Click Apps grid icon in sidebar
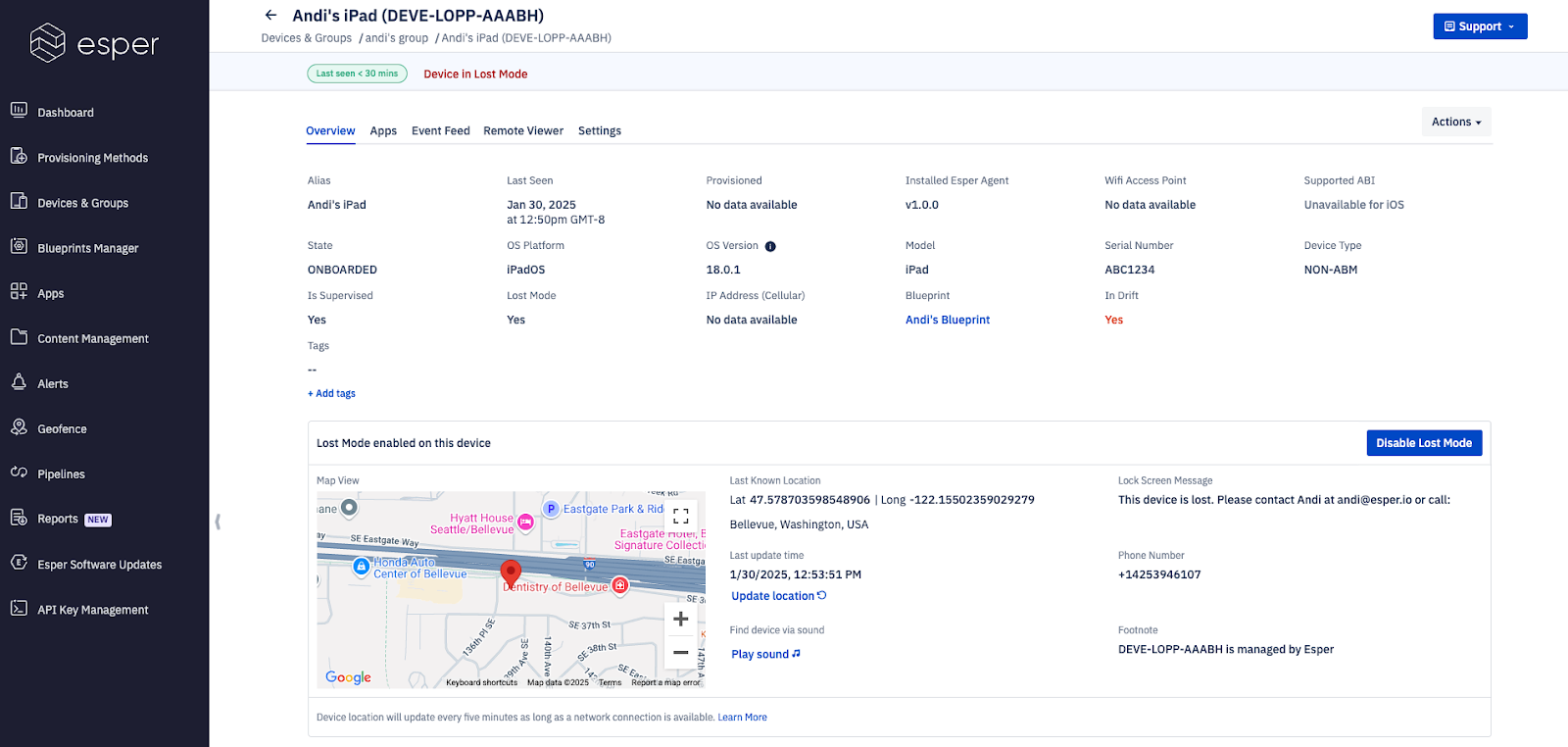The image size is (1568, 747). (19, 290)
